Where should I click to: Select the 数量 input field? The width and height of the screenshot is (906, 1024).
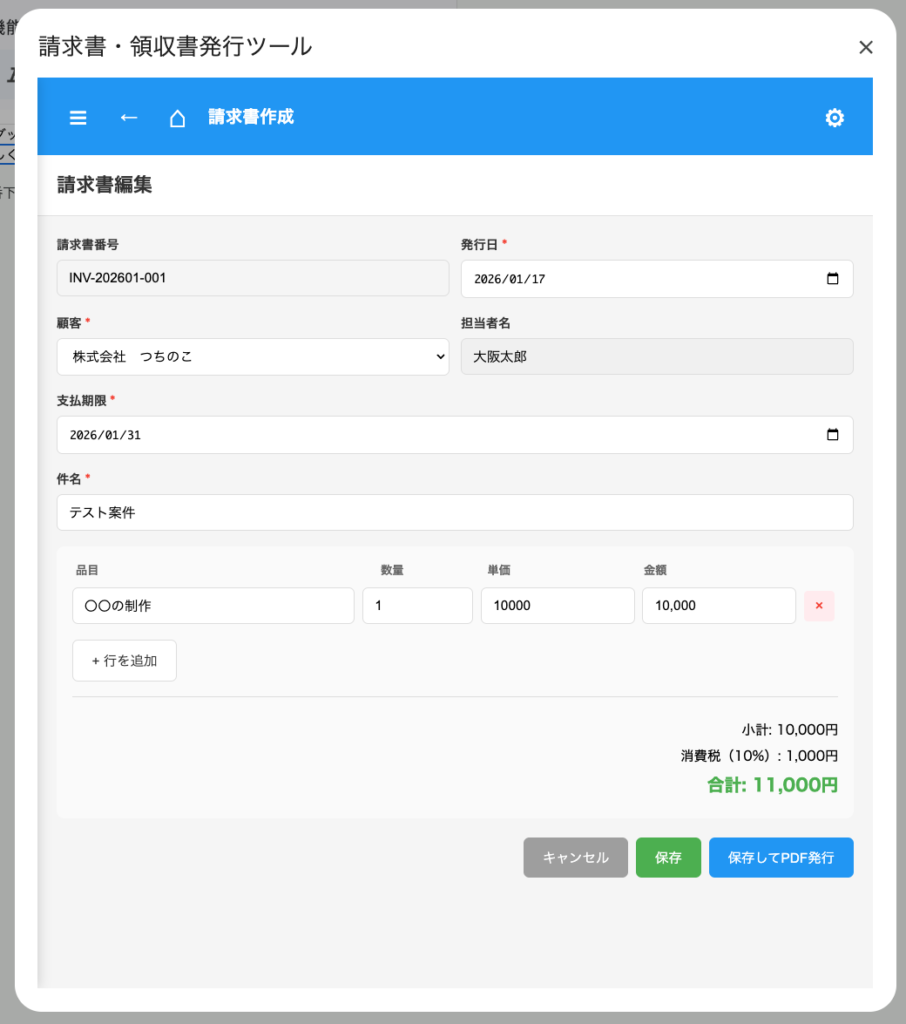coord(417,606)
